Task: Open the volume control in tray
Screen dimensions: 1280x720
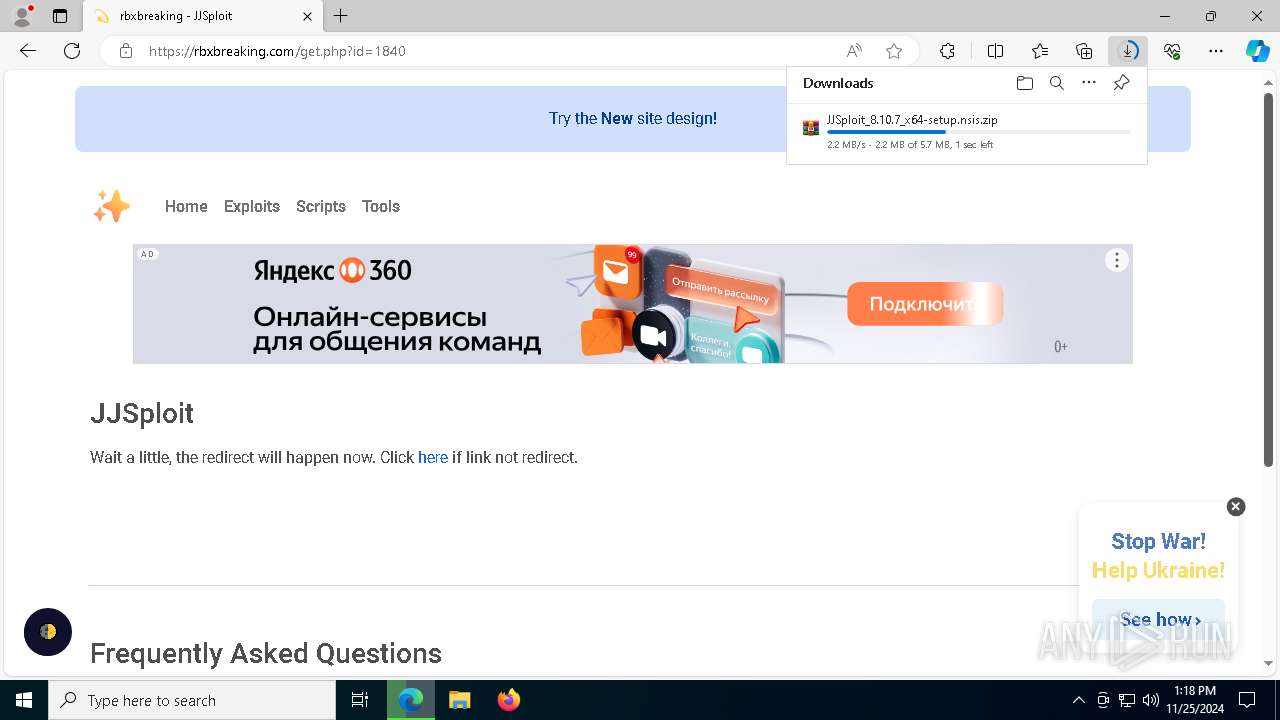Action: (x=1150, y=700)
